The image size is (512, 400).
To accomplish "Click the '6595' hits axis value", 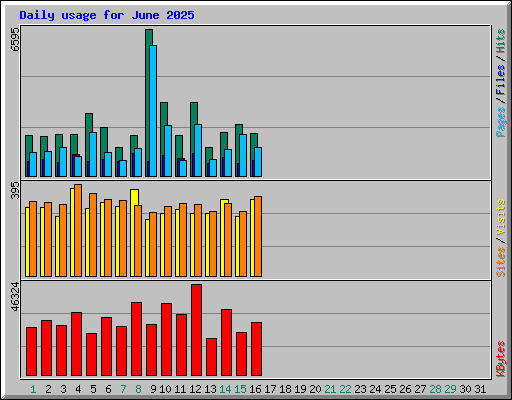I will tap(15, 39).
